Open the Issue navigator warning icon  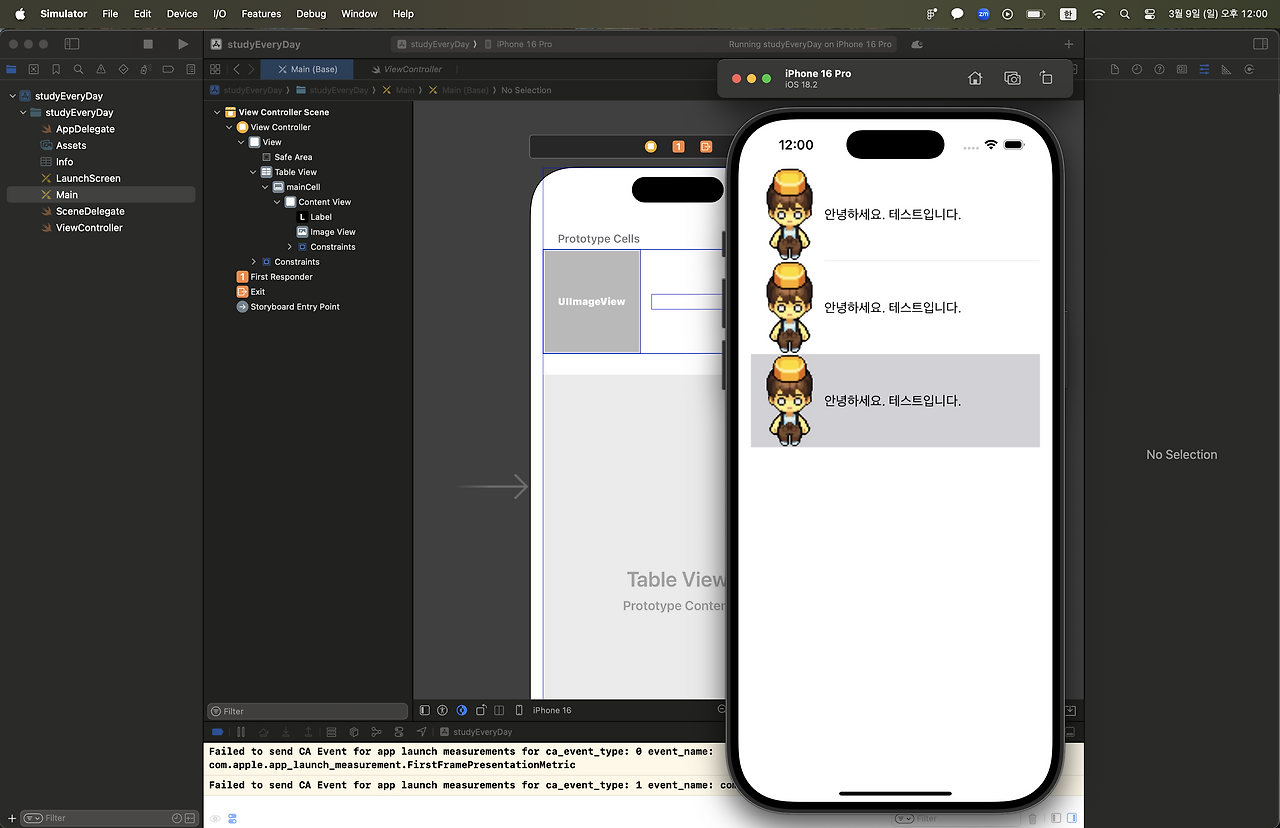pos(101,69)
